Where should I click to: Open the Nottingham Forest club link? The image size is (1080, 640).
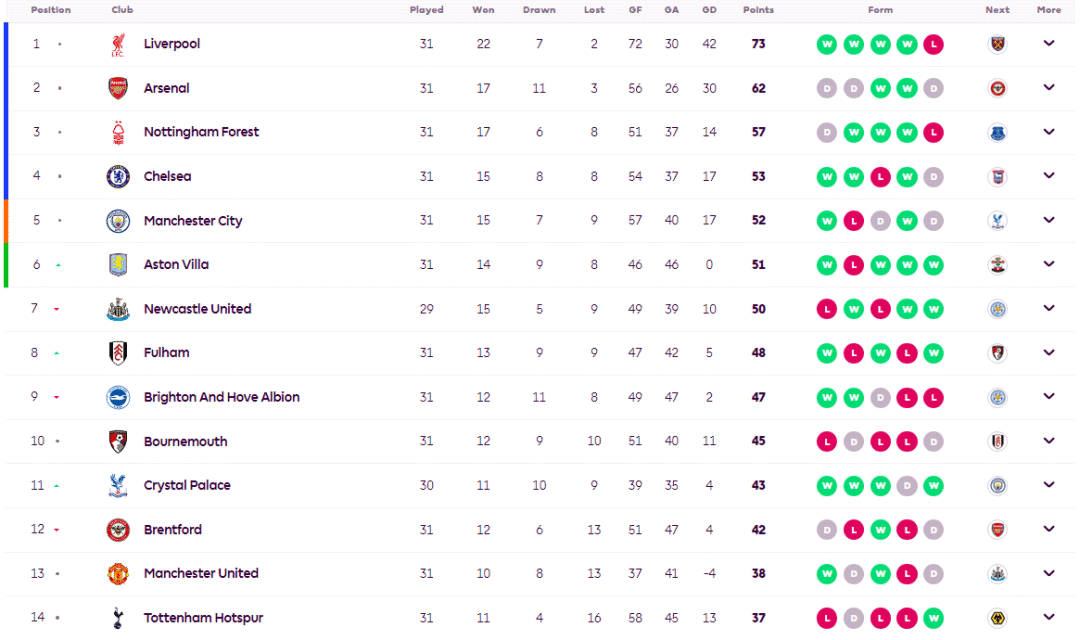coord(201,132)
